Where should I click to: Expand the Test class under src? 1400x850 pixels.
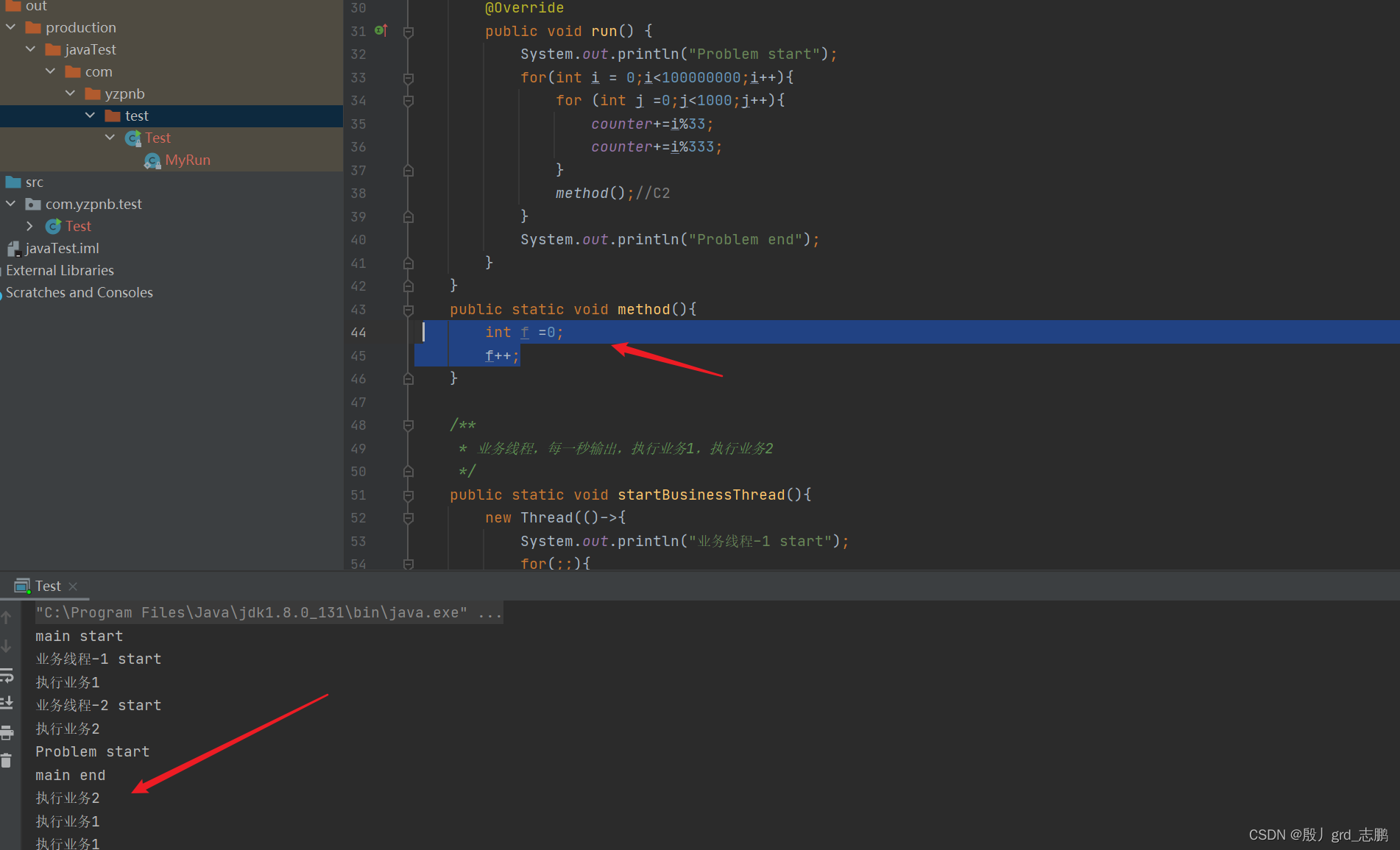29,226
